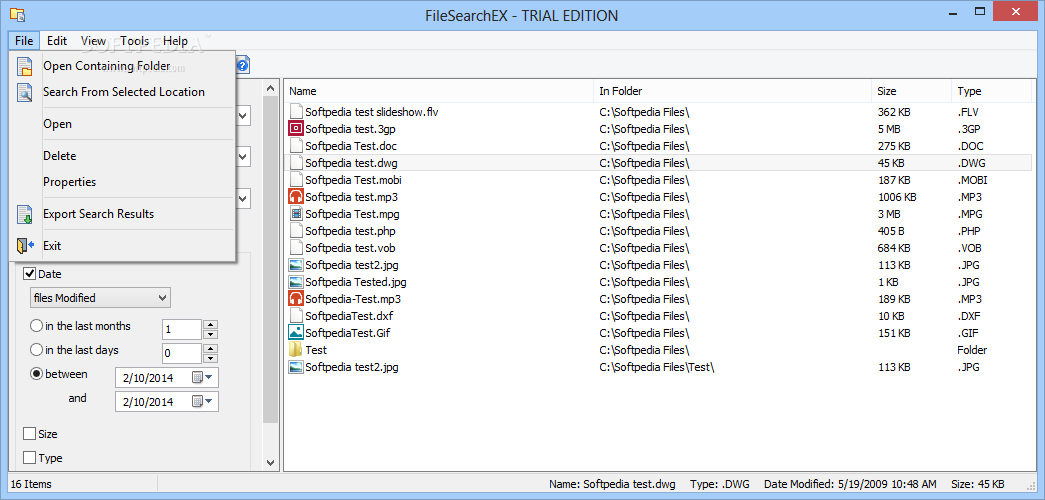Click the Softpedia Tested.jpg picture icon
The image size is (1045, 500).
[296, 282]
